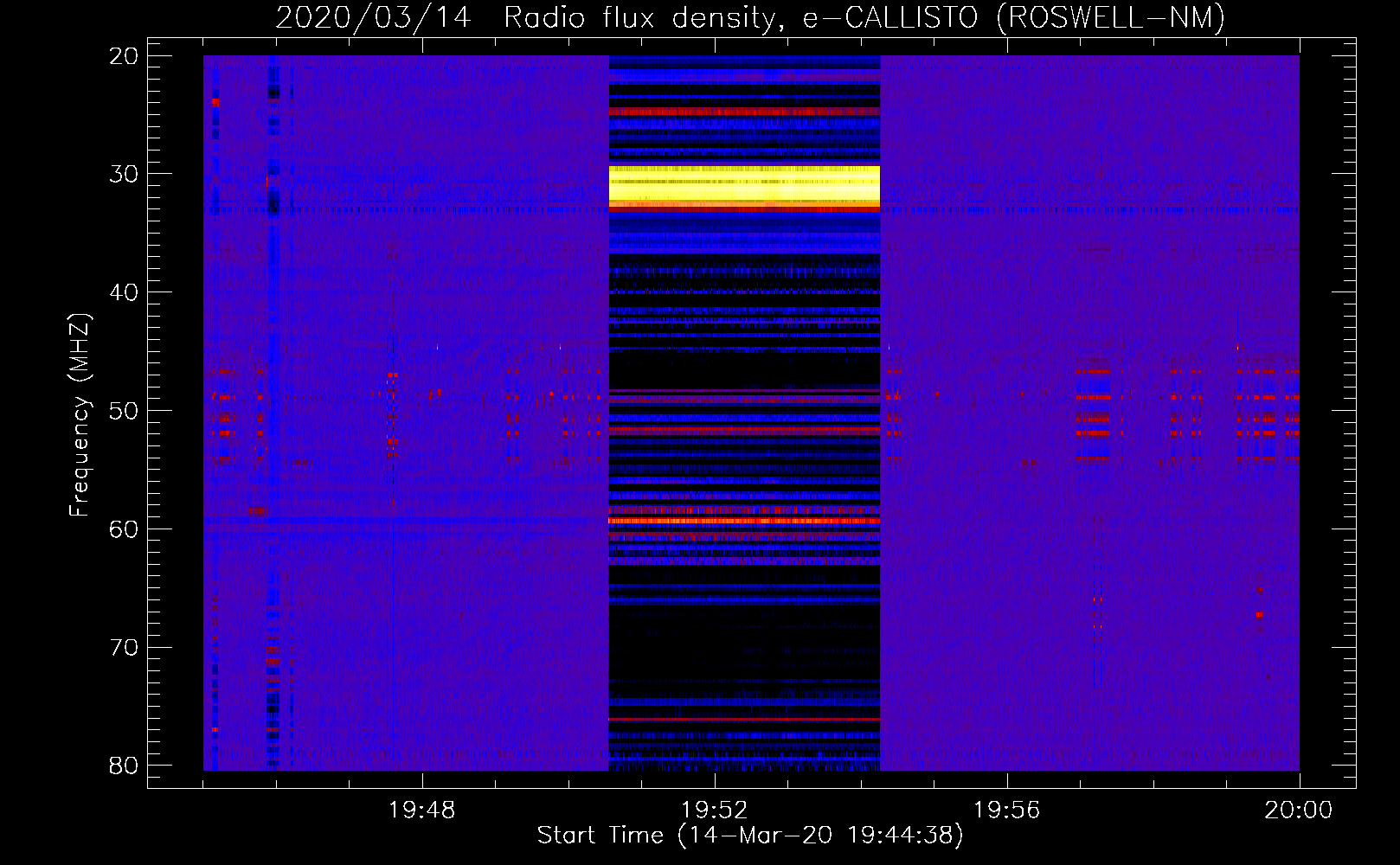Click the plot title 'Radio flux density, e-CALLISTO (ROSWELL-NM)'

point(864,17)
